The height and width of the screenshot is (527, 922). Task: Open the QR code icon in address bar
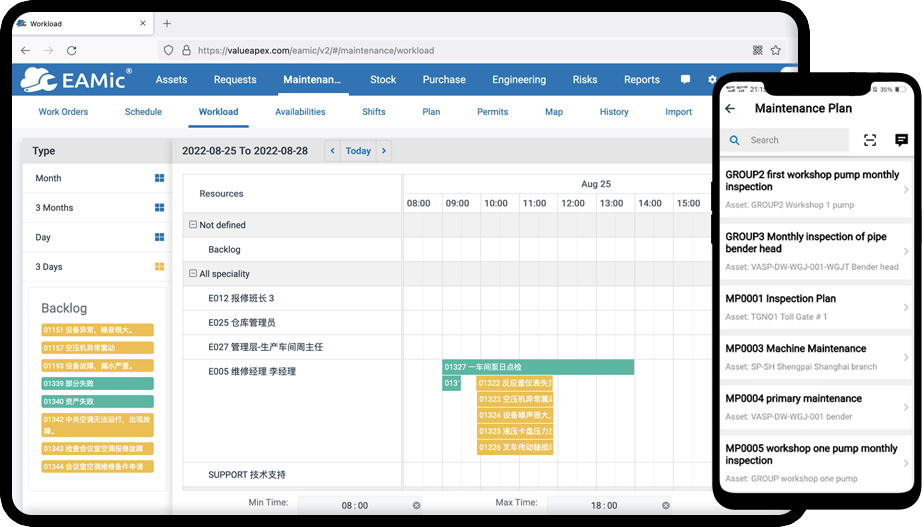tap(758, 51)
